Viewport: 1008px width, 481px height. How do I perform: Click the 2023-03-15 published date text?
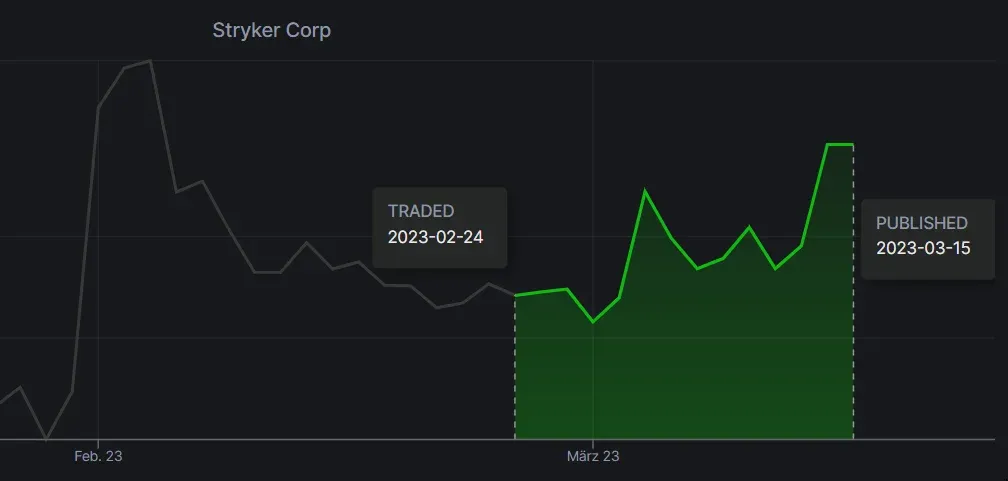tap(923, 249)
